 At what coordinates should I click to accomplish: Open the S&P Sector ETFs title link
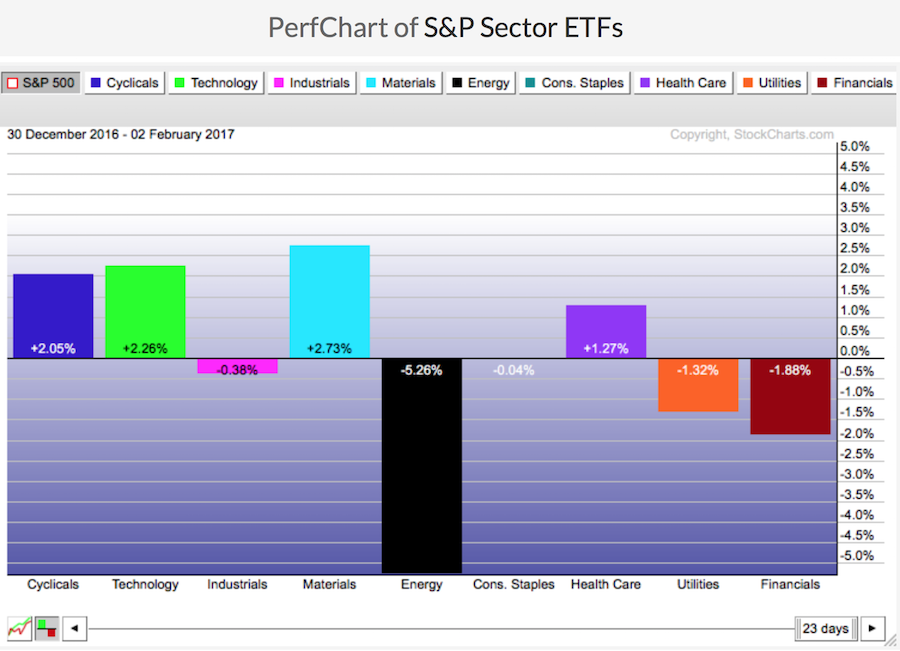[x=523, y=27]
